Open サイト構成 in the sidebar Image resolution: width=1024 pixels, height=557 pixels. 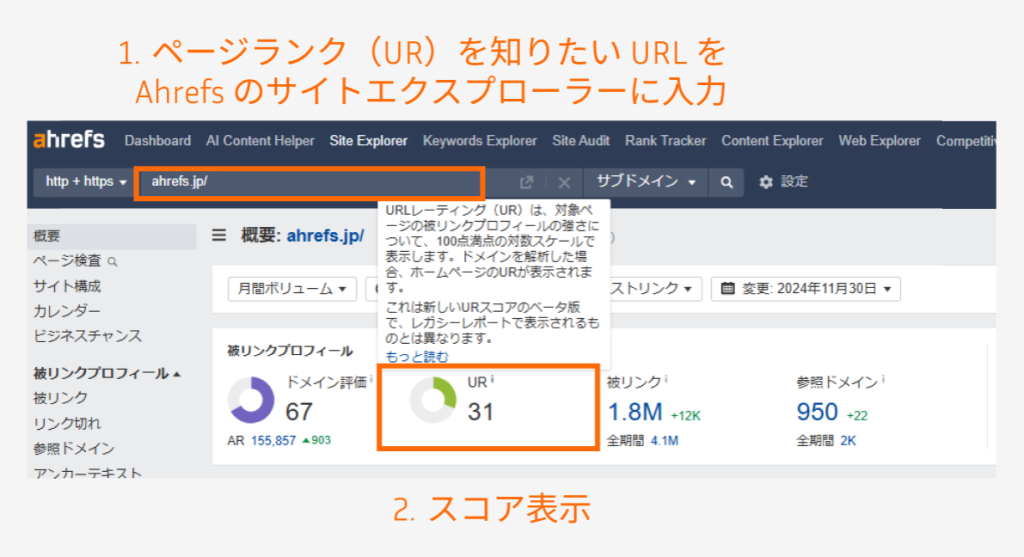[x=67, y=286]
